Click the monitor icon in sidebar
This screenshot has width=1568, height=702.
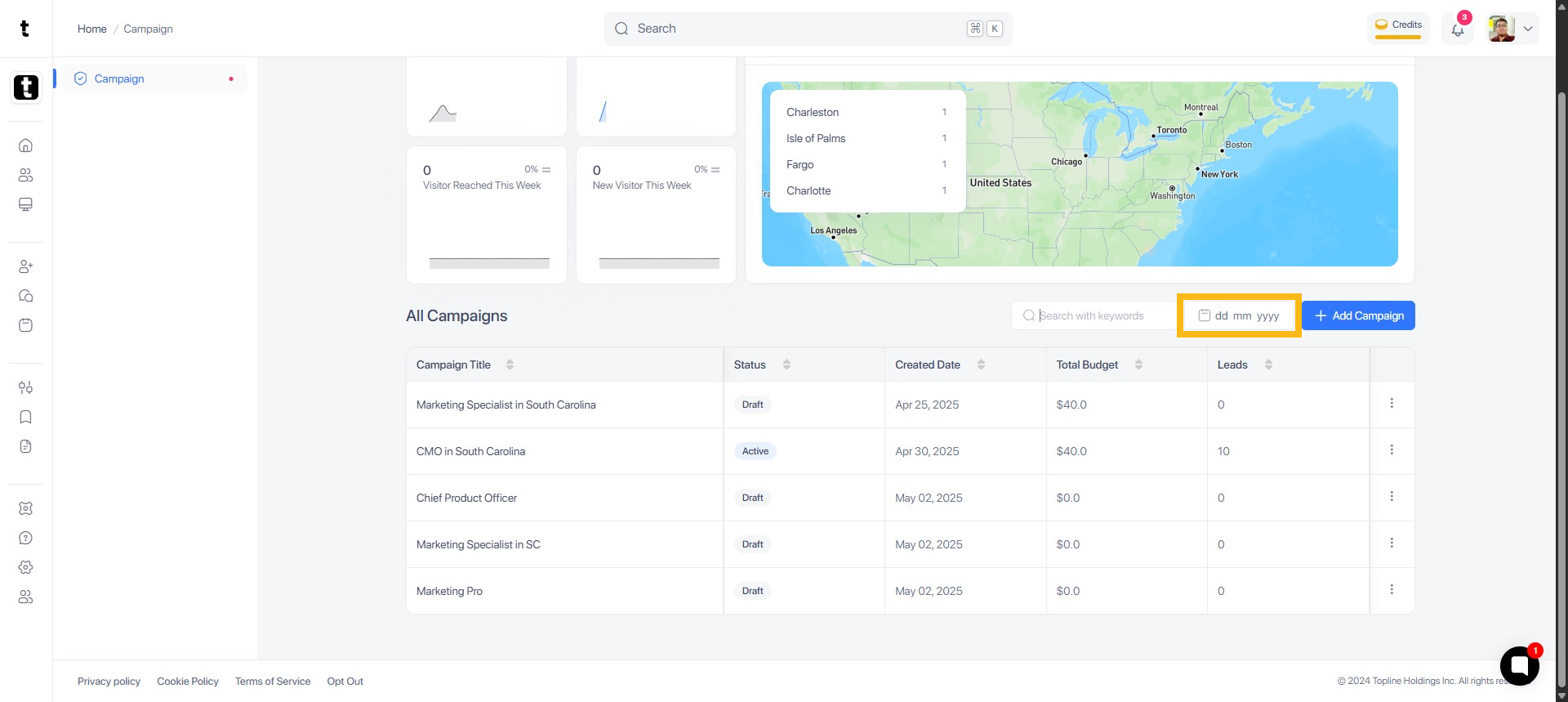click(25, 204)
